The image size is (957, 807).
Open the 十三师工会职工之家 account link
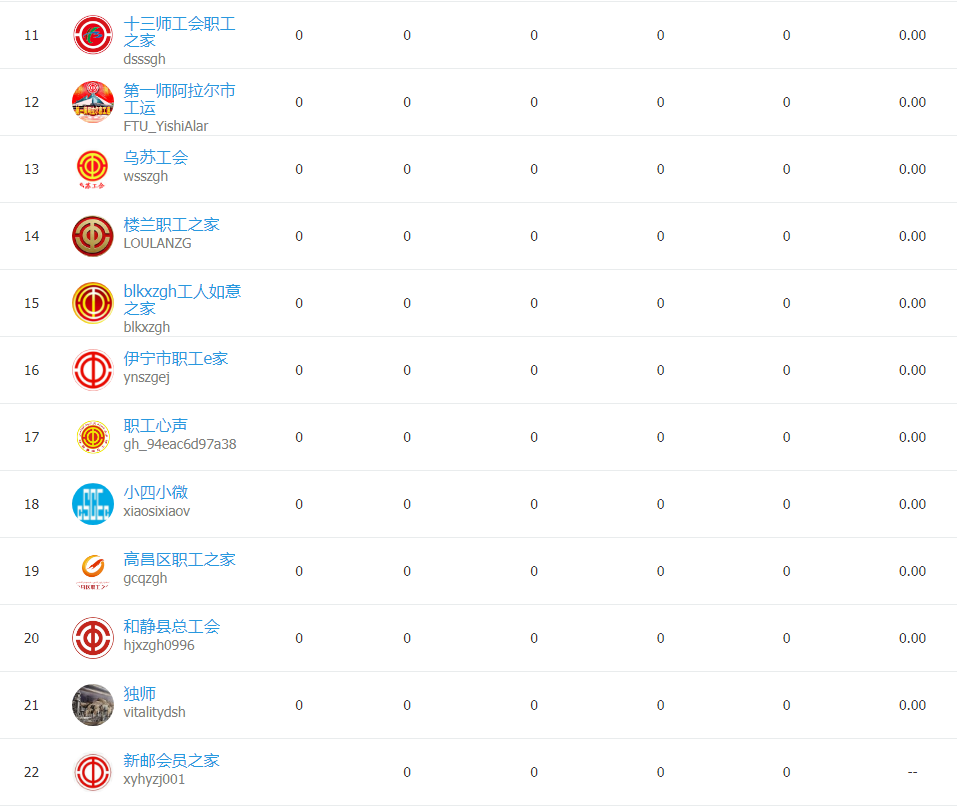[179, 32]
